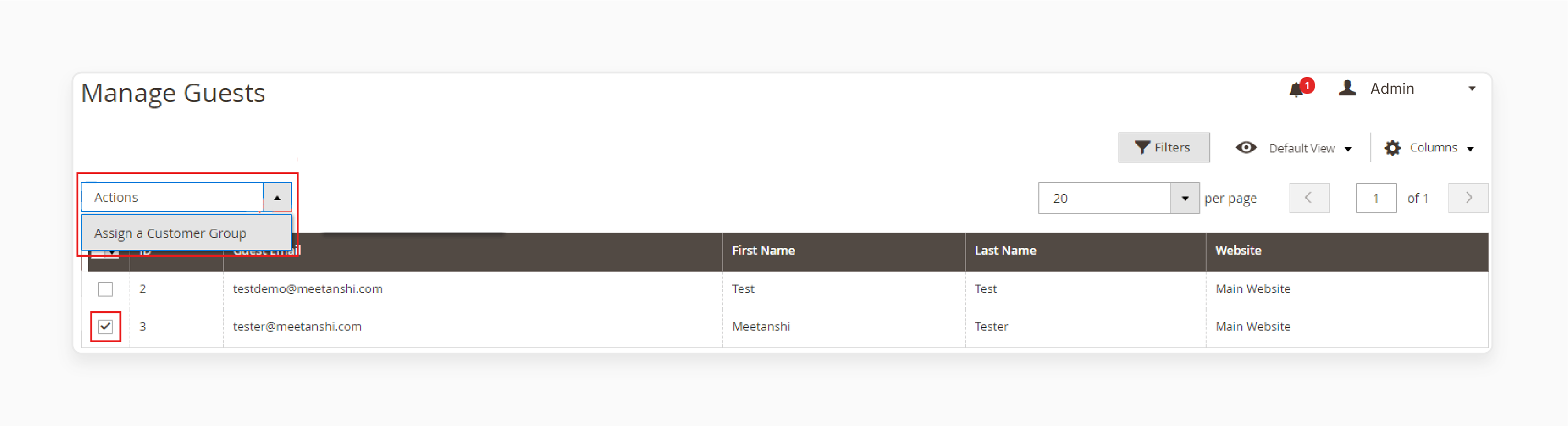Viewport: 1568px width, 426px height.
Task: Click the 20 per page value field
Action: [x=1104, y=199]
